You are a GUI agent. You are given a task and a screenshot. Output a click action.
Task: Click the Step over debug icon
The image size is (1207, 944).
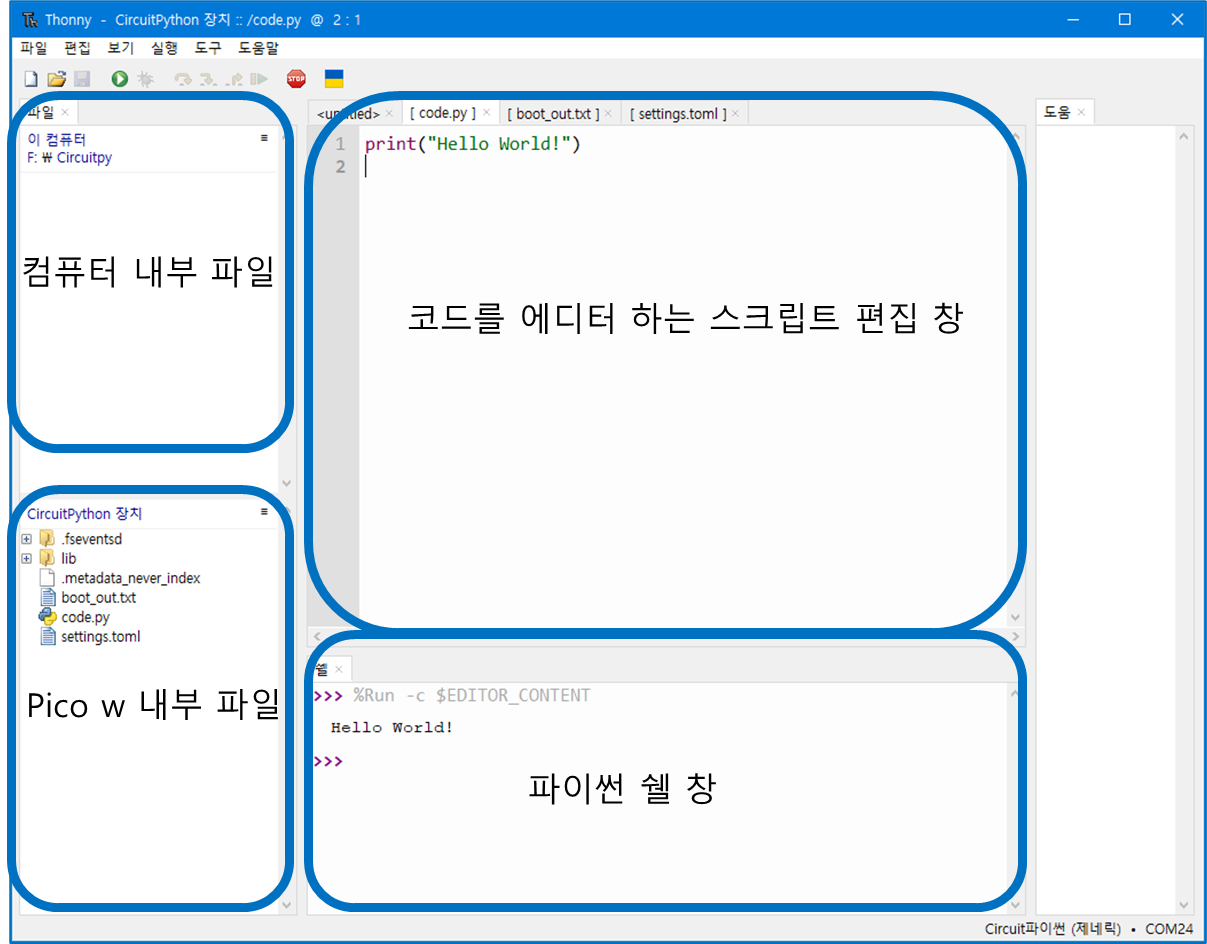click(183, 79)
